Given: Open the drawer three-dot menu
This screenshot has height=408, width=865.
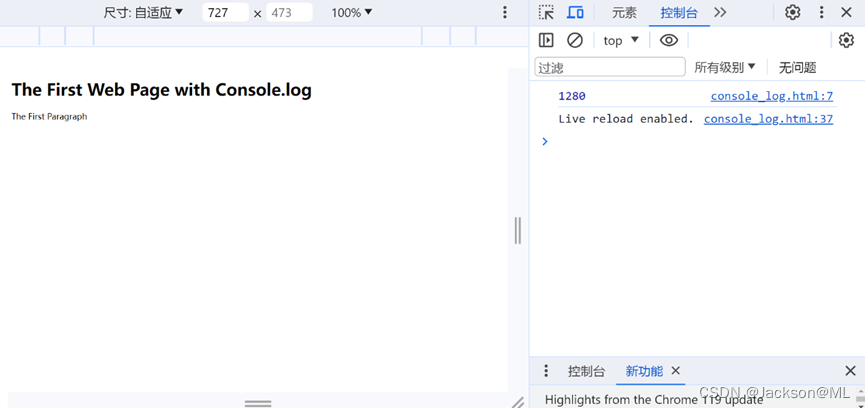Looking at the screenshot, I should click(x=546, y=371).
